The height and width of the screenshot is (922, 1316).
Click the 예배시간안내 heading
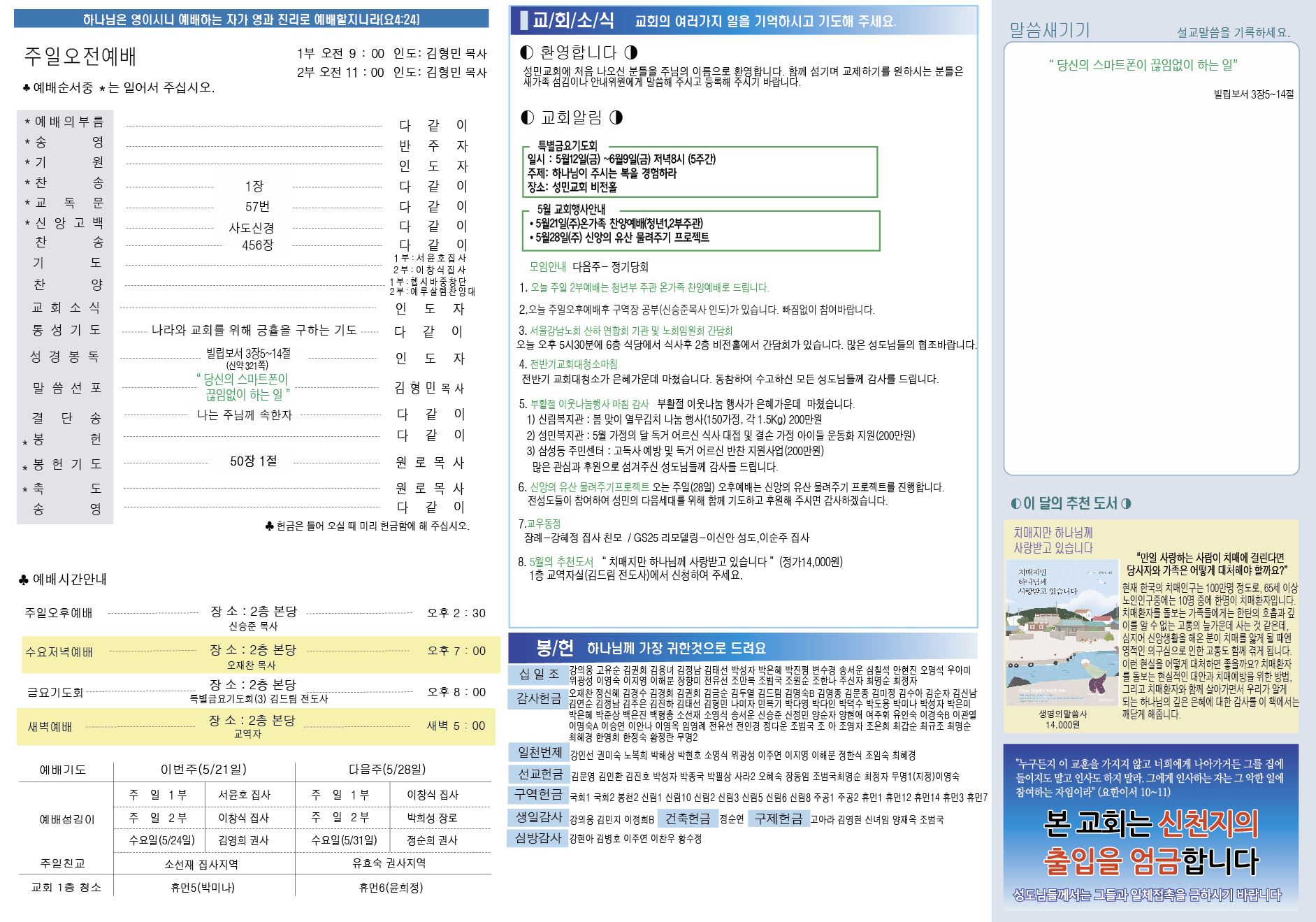coord(63,579)
